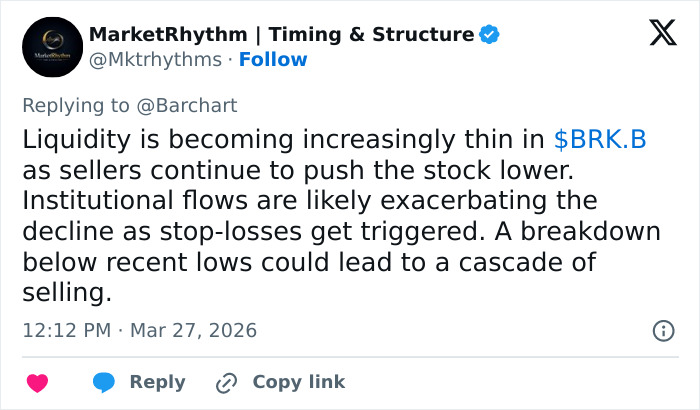Click the chain link copy icon
700x410 pixels.
pyautogui.click(x=227, y=382)
